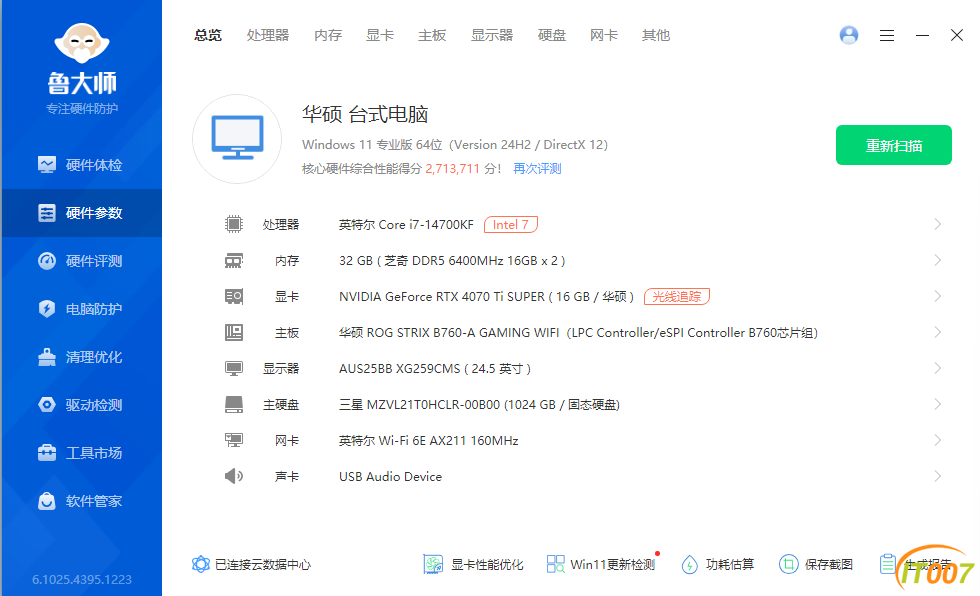This screenshot has width=980, height=596.
Task: Open 清理优化 in the sidebar
Action: click(81, 357)
